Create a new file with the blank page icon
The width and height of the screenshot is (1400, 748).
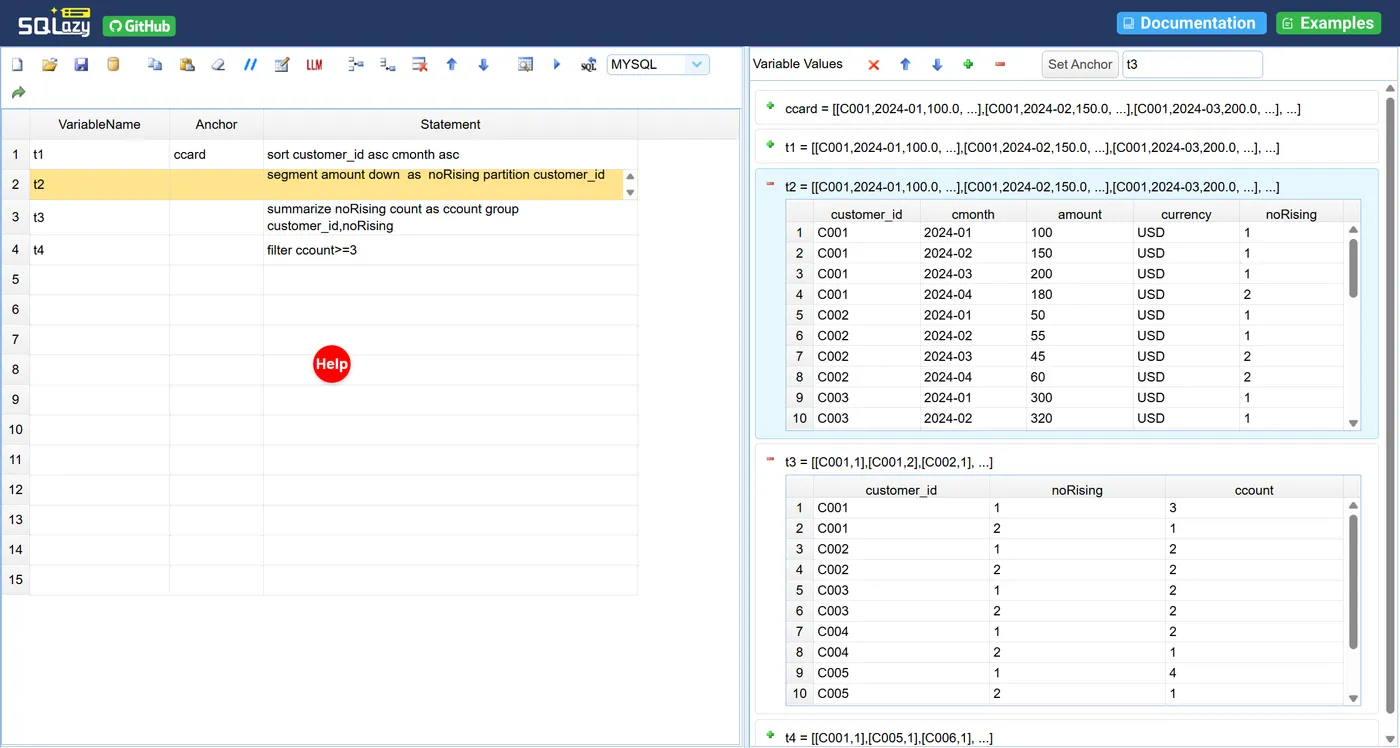point(17,64)
